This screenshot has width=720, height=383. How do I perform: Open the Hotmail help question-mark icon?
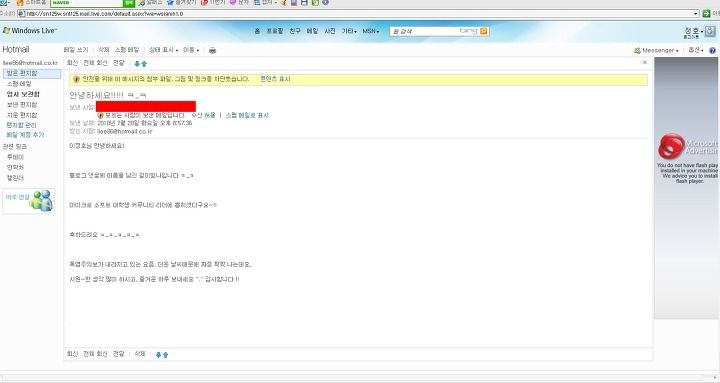[x=712, y=50]
